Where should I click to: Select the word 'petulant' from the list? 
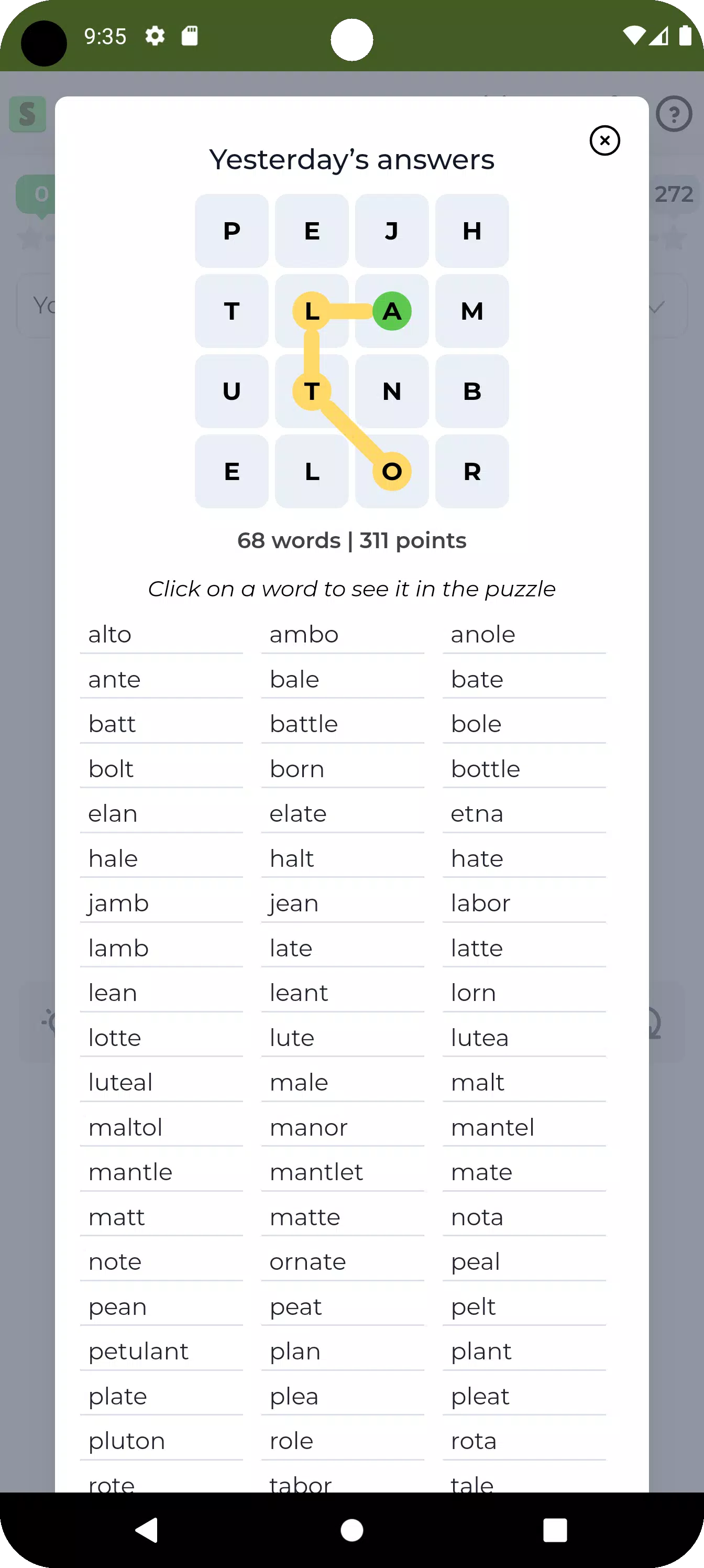tap(139, 1352)
